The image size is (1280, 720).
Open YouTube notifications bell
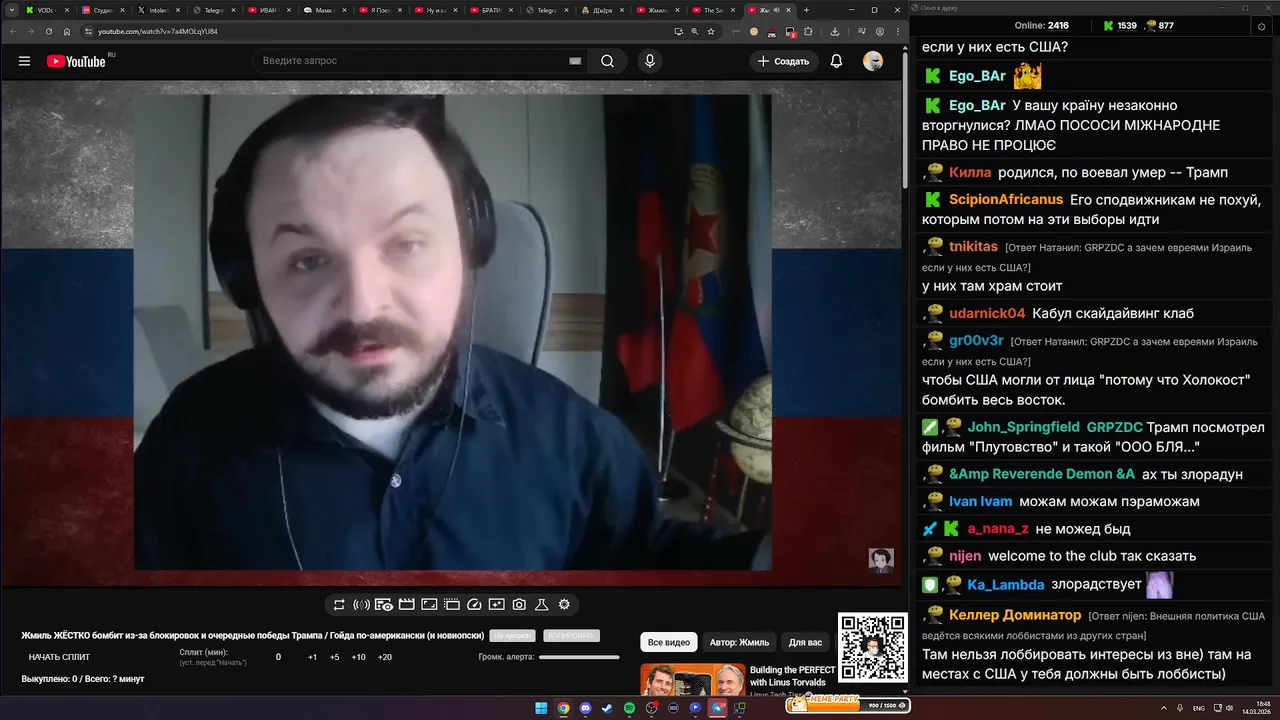click(837, 61)
